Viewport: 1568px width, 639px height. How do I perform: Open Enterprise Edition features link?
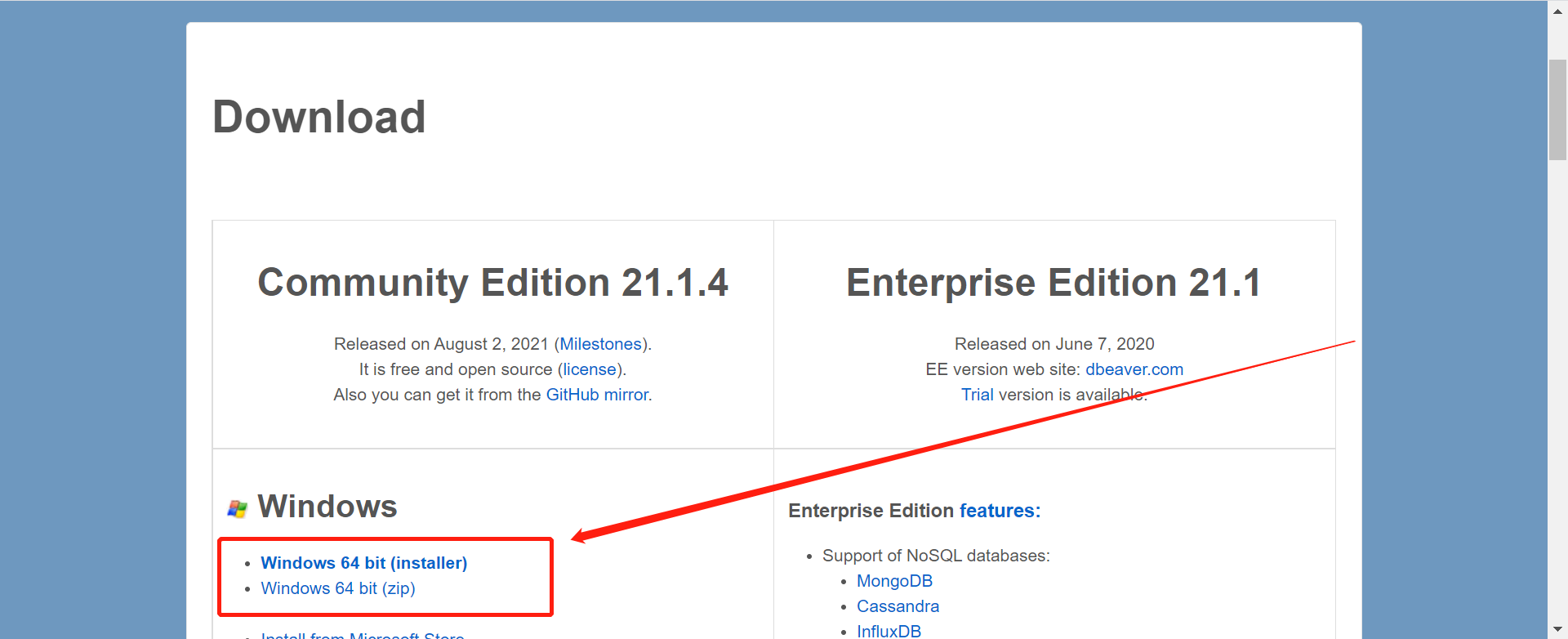pos(1000,511)
